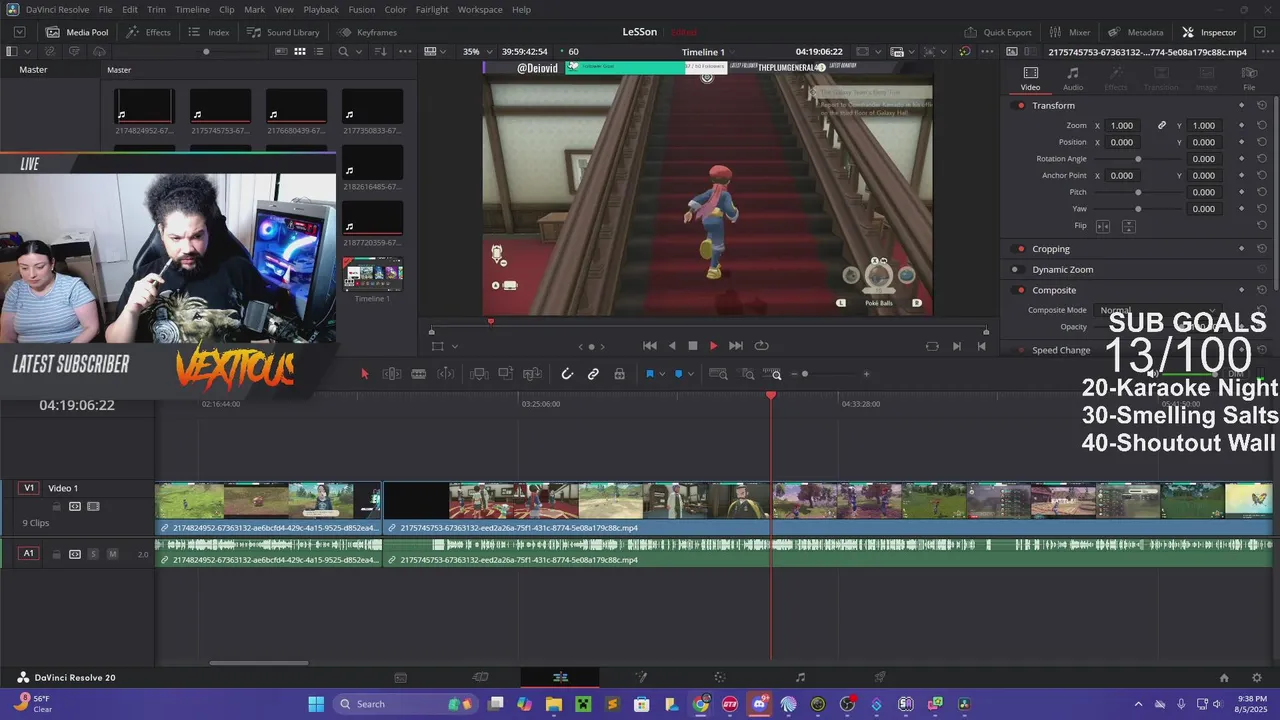
Task: Adjust the Pitch slider
Action: [1138, 192]
